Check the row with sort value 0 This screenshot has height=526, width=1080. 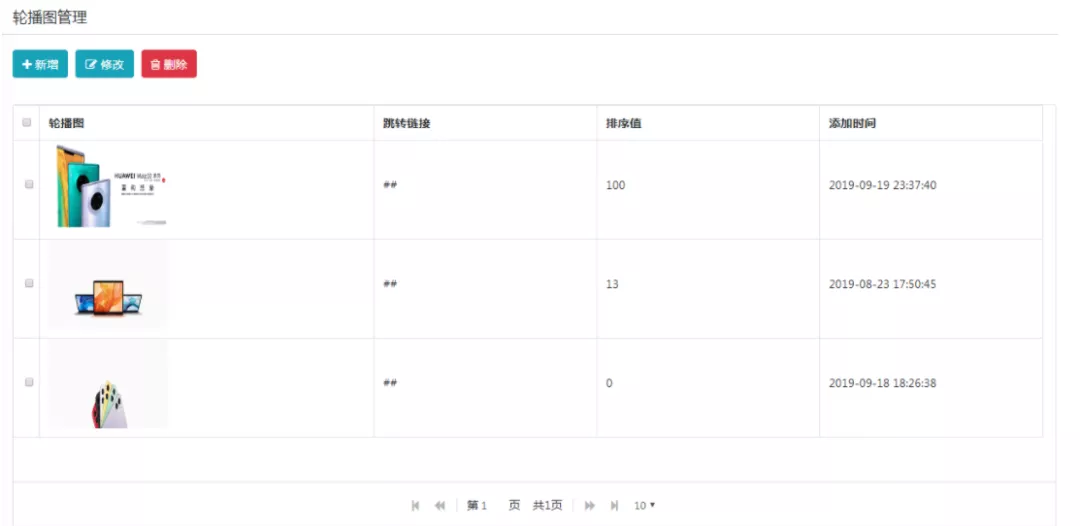pos(29,382)
